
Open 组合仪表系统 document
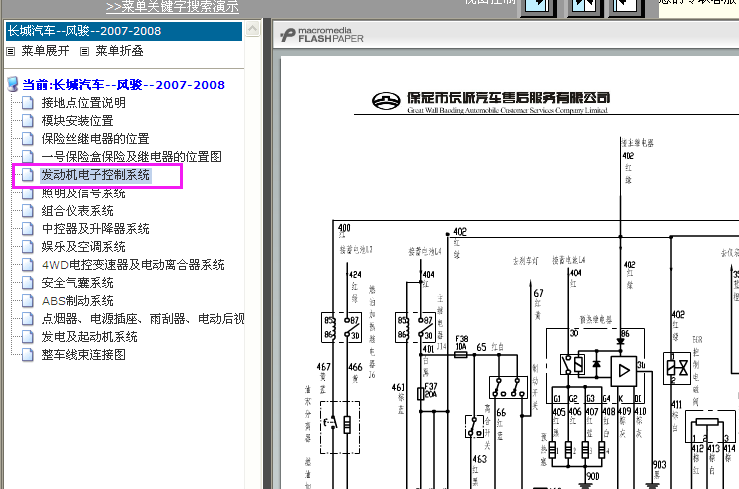tap(77, 211)
